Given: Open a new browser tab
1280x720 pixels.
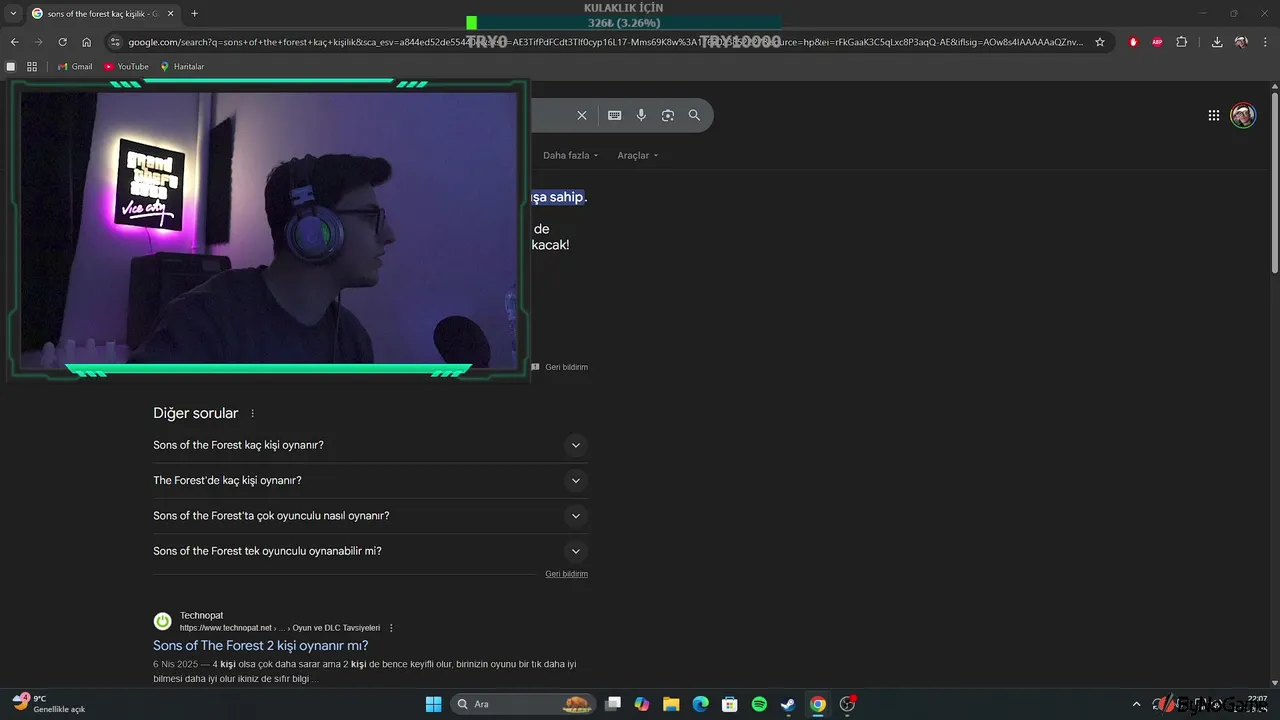Looking at the screenshot, I should [x=194, y=13].
